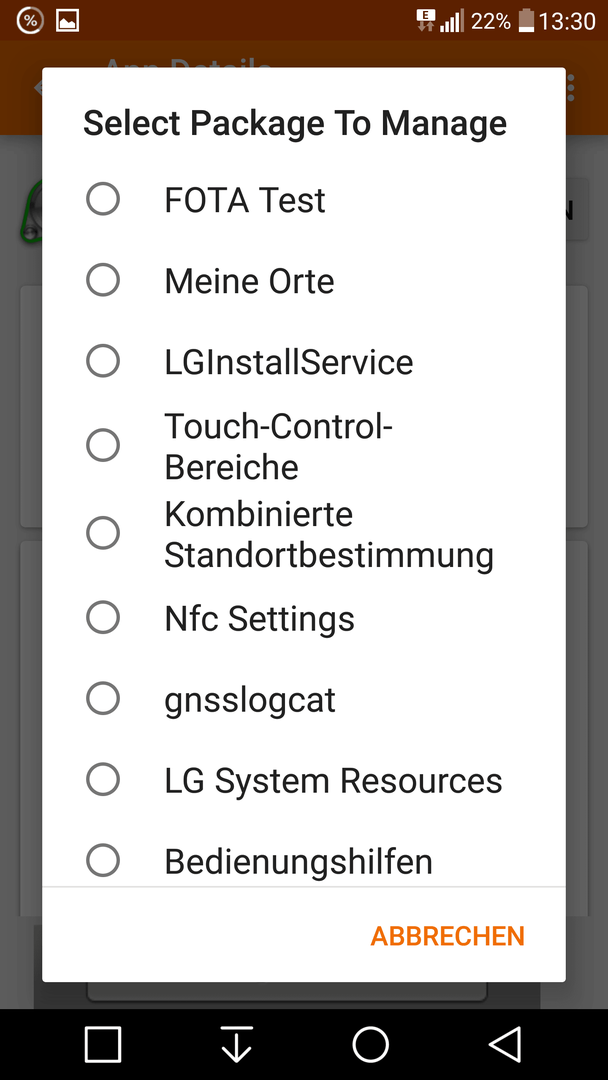608x1080 pixels.
Task: Tap the notification pull-down arrow icon
Action: click(x=237, y=1044)
